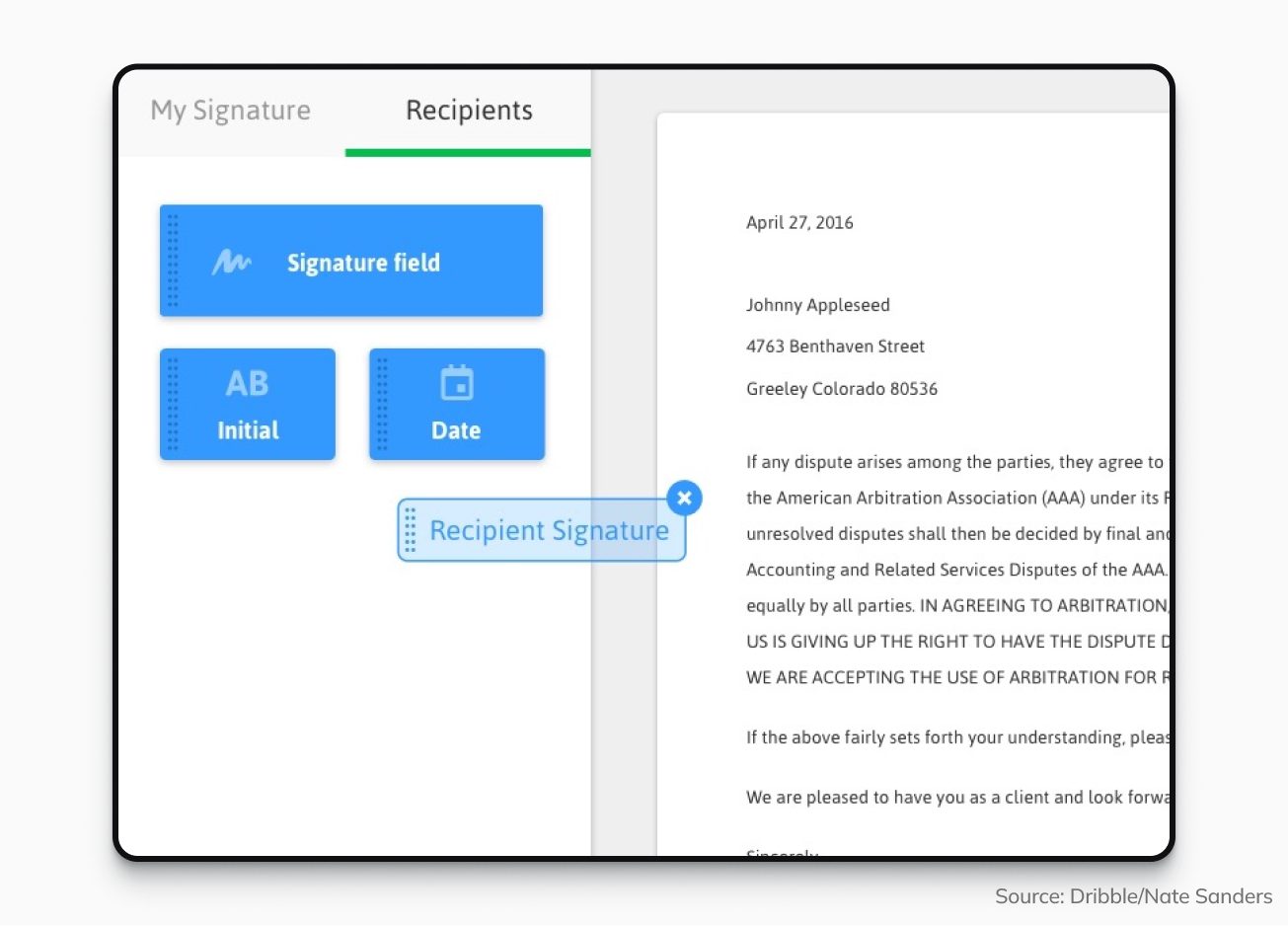Click the AB initials icon
Screen dimensions: 1288x926
[247, 383]
